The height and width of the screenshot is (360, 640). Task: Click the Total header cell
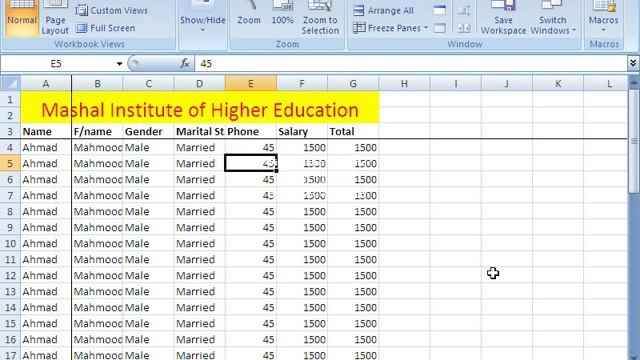click(x=353, y=131)
